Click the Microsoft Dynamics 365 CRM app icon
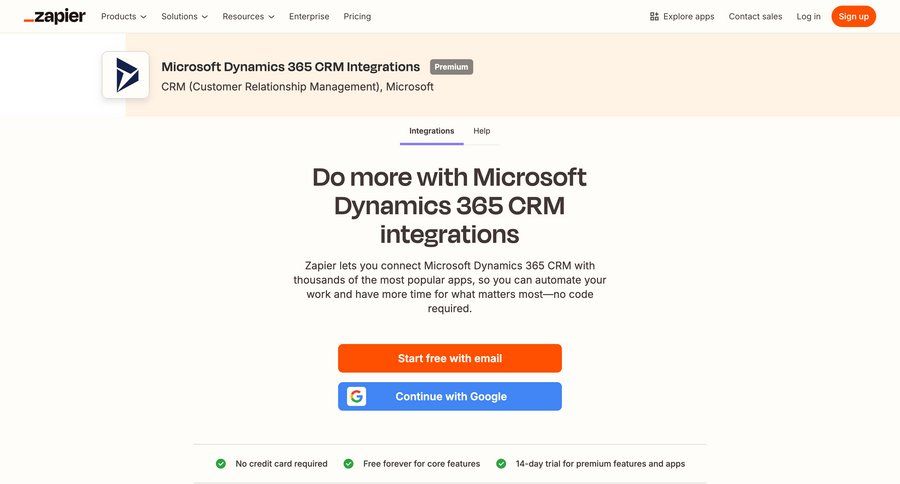The image size is (900, 484). tap(126, 75)
